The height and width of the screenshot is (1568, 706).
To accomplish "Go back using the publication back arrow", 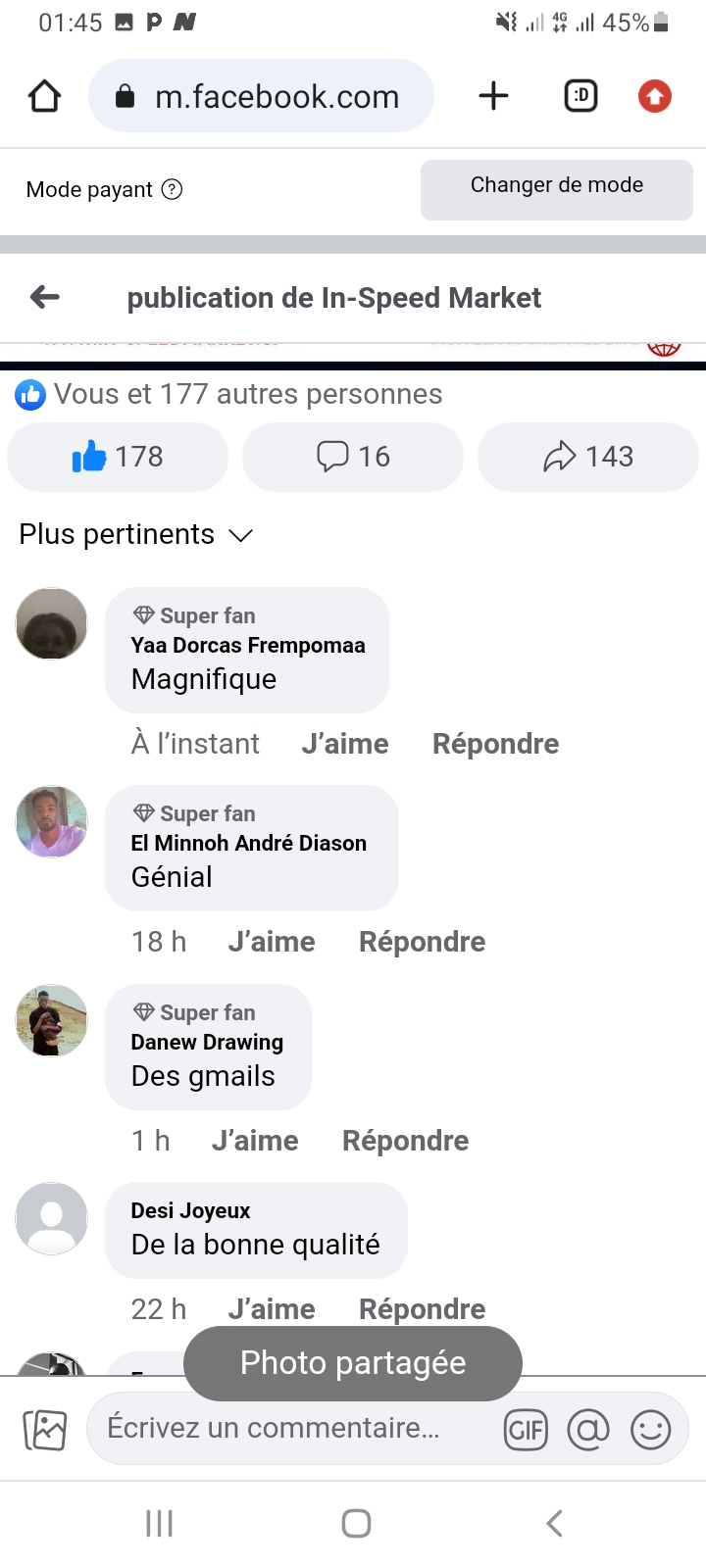I will click(x=45, y=297).
